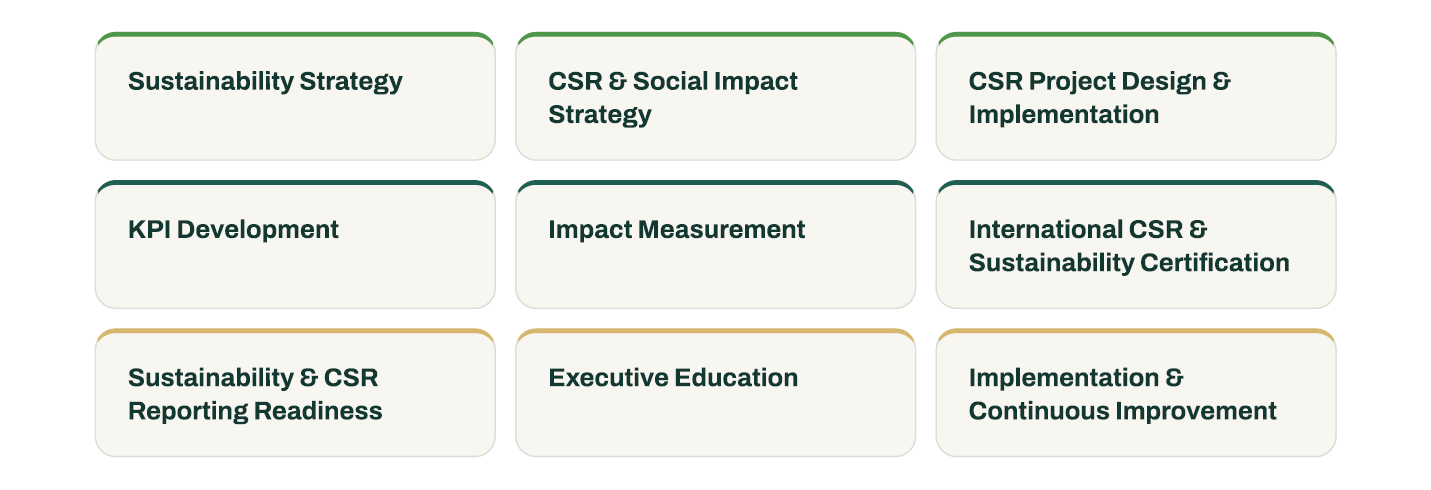The image size is (1431, 490).
Task: Click dark green accent bar above Impact Measurement
Action: pos(715,183)
